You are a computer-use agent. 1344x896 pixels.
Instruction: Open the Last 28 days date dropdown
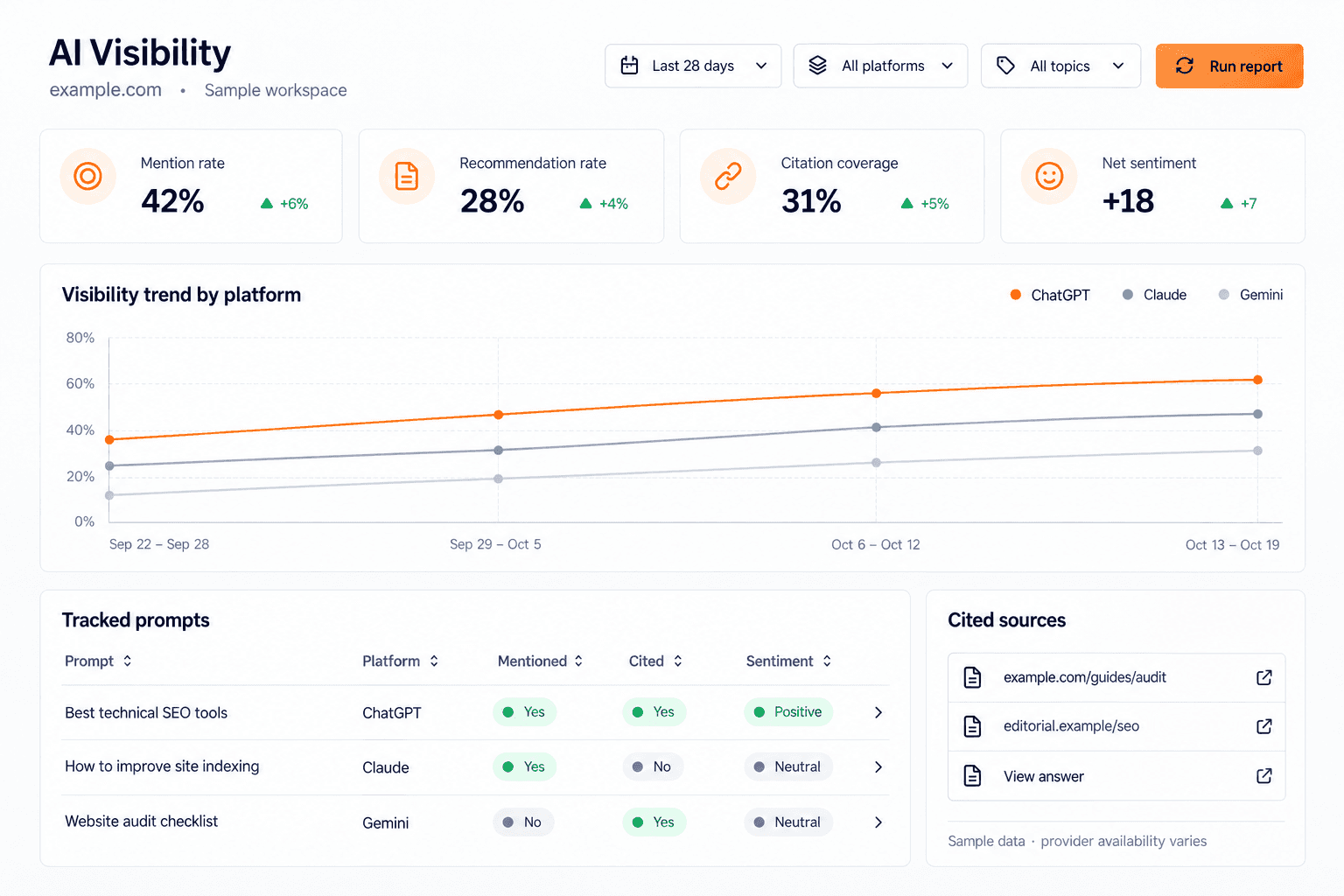693,66
